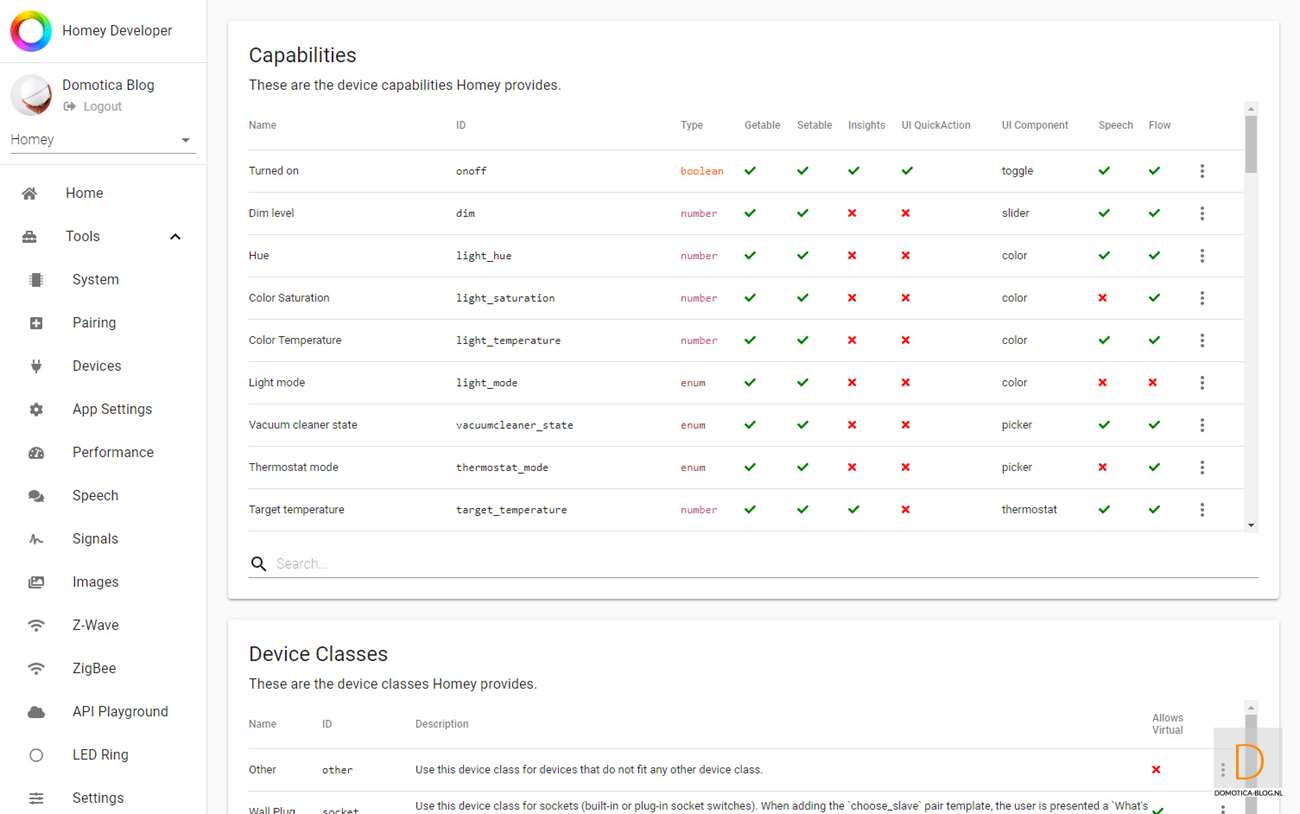Click the LED Ring circle icon

(x=36, y=755)
